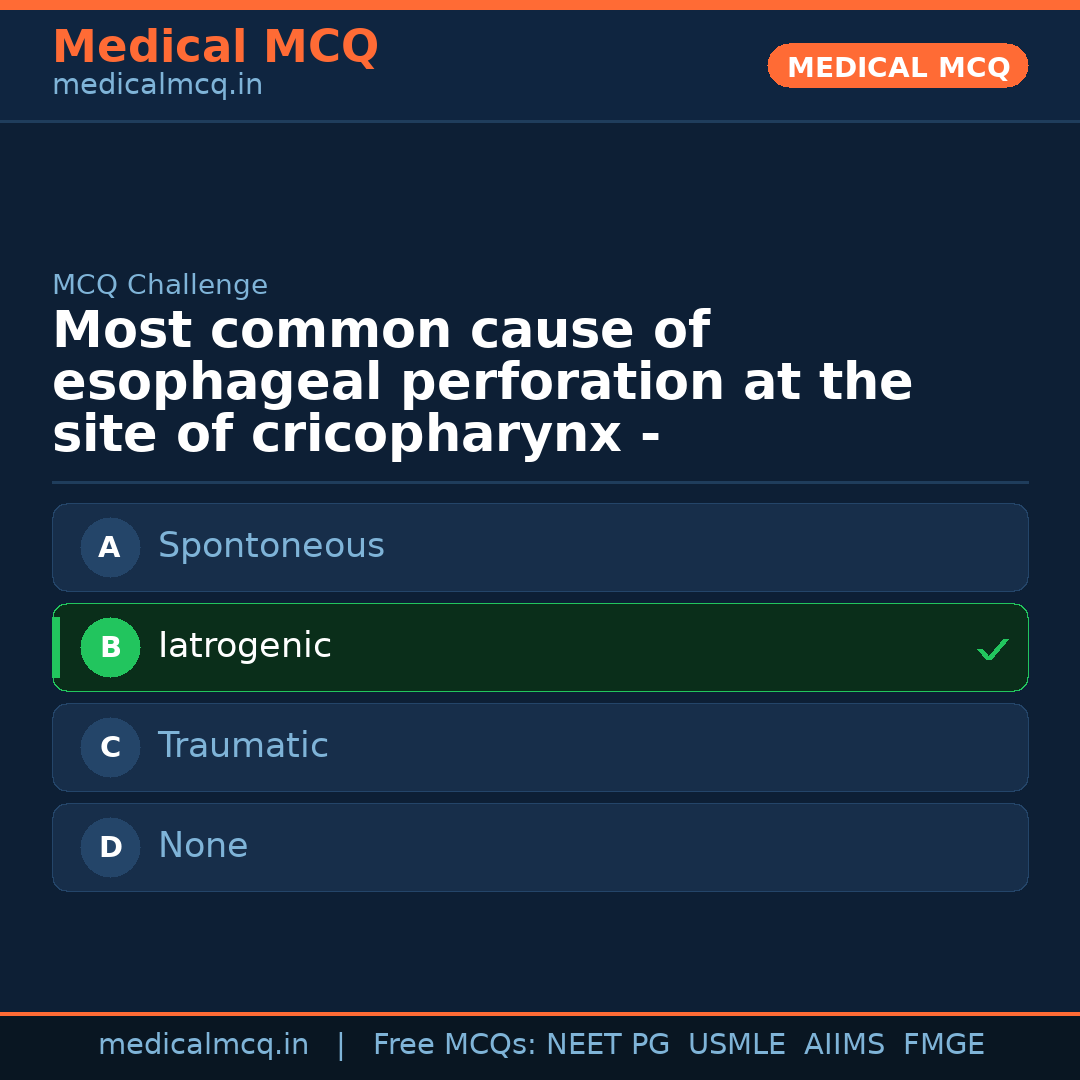1080x1080 pixels.
Task: Click the Medical MCQ logo heading
Action: pos(215,47)
